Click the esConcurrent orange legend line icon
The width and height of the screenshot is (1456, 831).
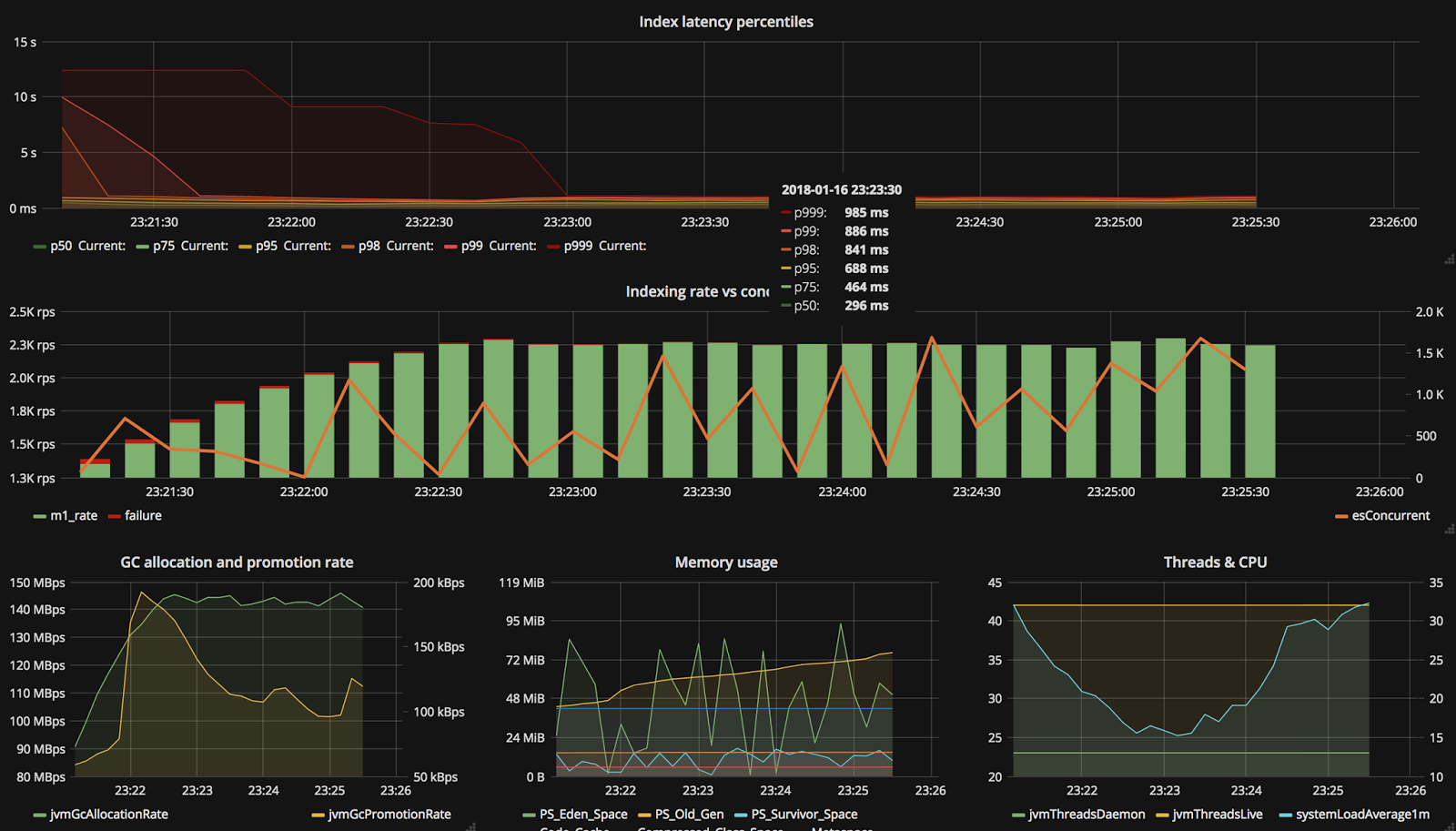click(1341, 516)
